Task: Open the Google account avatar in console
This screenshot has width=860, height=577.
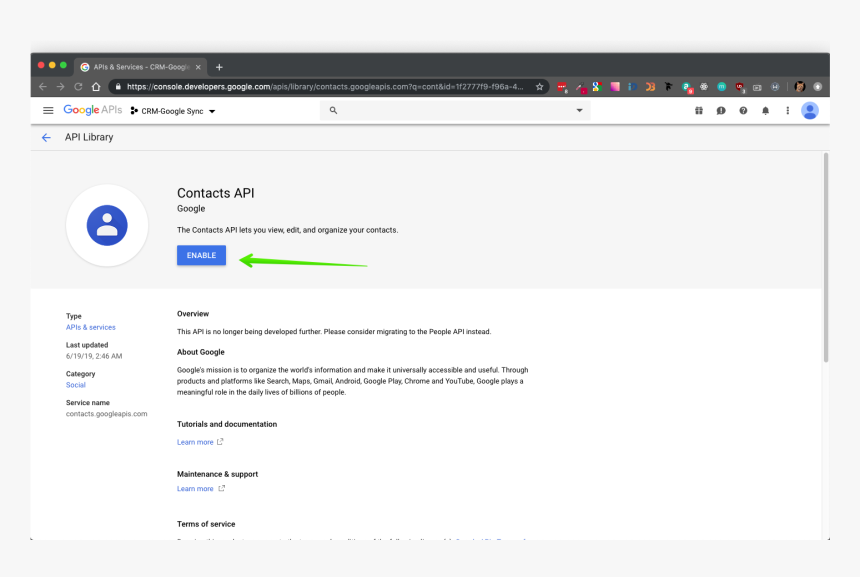Action: click(x=810, y=111)
